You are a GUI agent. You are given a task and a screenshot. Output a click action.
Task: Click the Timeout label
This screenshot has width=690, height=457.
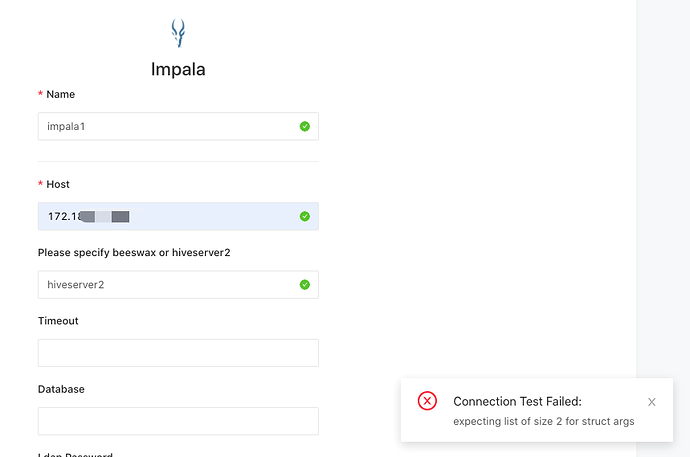point(58,321)
